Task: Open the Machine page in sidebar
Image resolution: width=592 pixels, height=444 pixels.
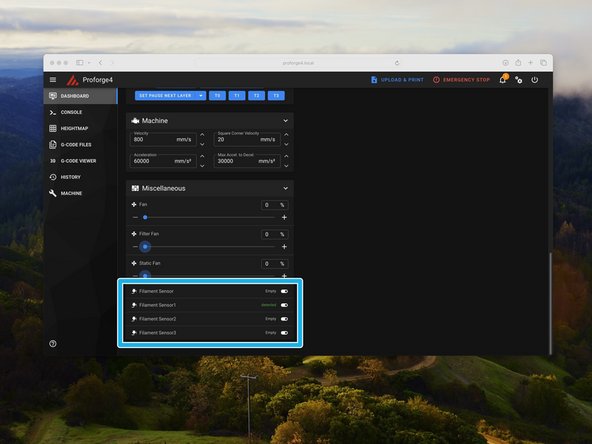Action: pyautogui.click(x=80, y=193)
